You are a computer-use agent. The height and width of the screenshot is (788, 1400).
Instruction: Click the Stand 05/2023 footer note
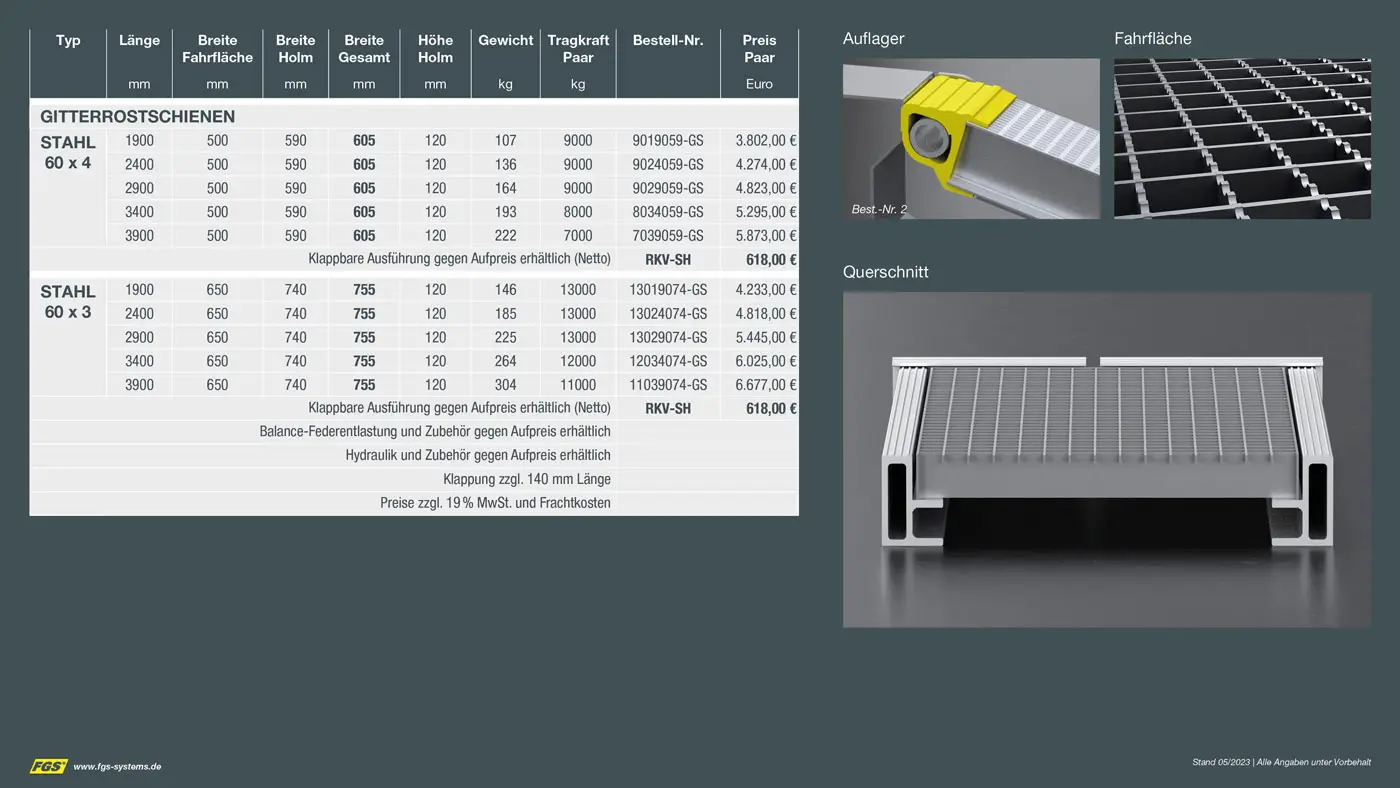[x=1281, y=763]
